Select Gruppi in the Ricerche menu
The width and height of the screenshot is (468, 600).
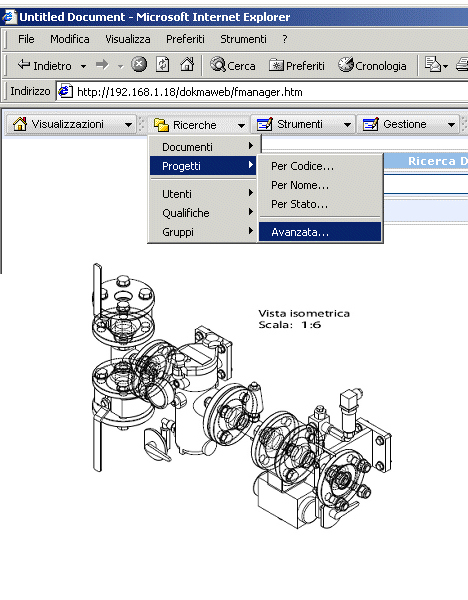coord(203,232)
